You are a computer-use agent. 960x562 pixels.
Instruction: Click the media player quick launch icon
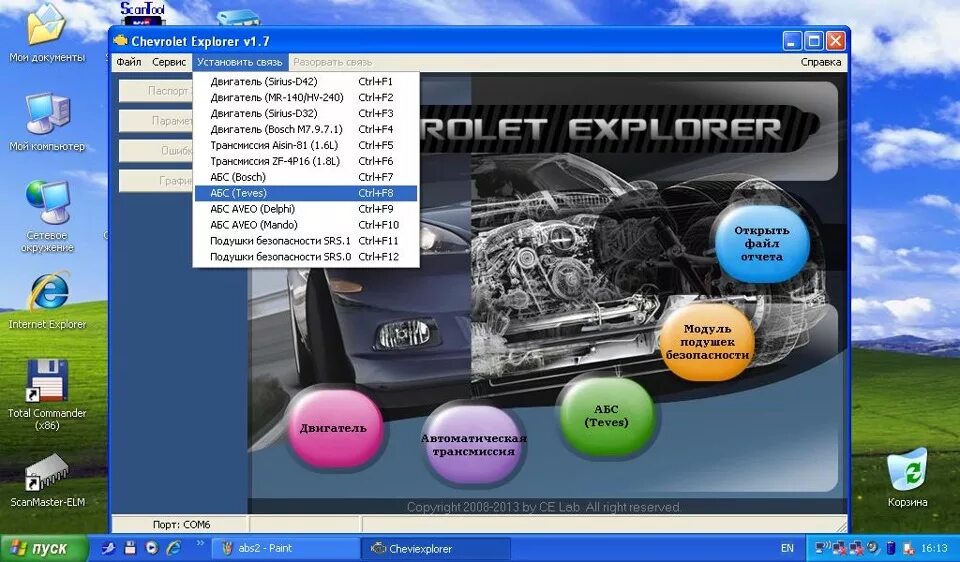[x=151, y=548]
